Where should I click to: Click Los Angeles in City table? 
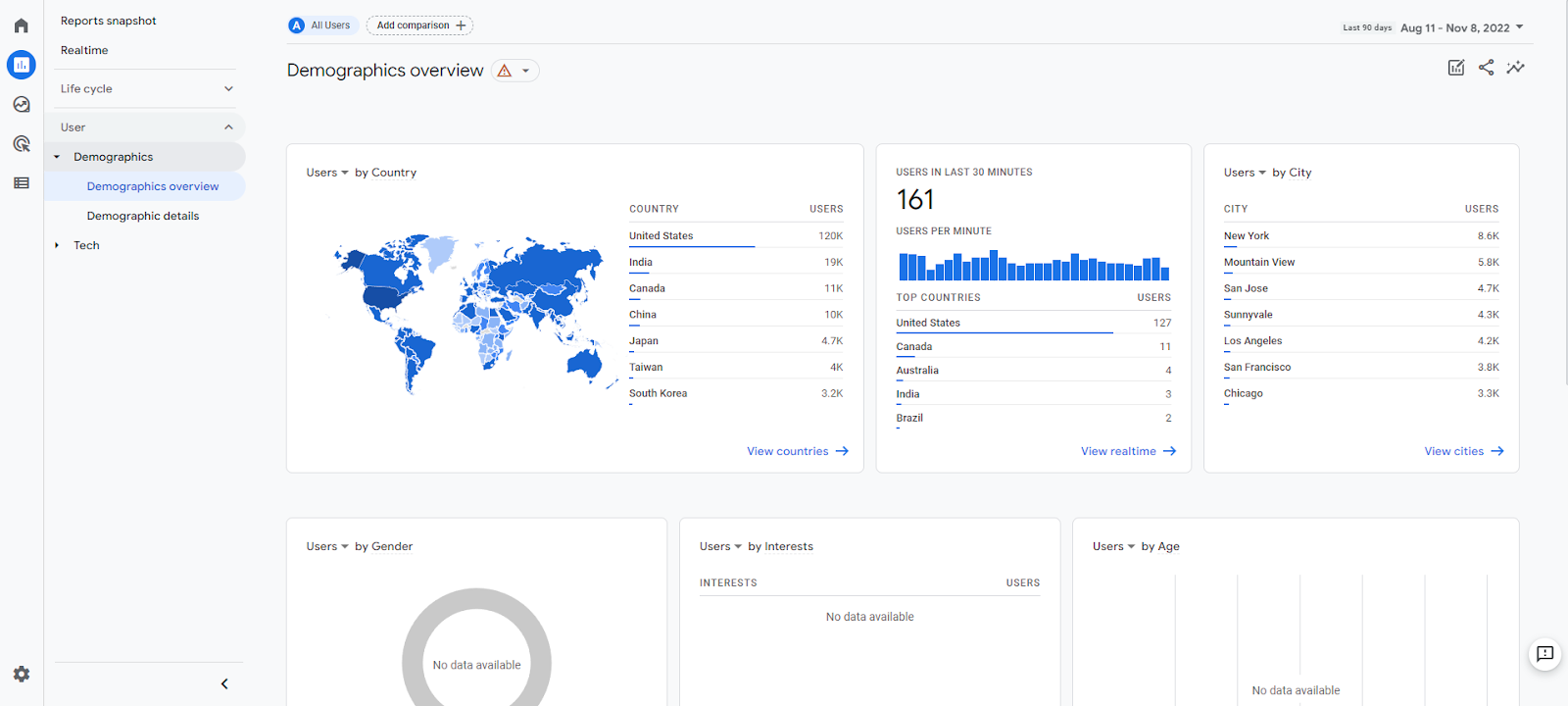click(1252, 341)
